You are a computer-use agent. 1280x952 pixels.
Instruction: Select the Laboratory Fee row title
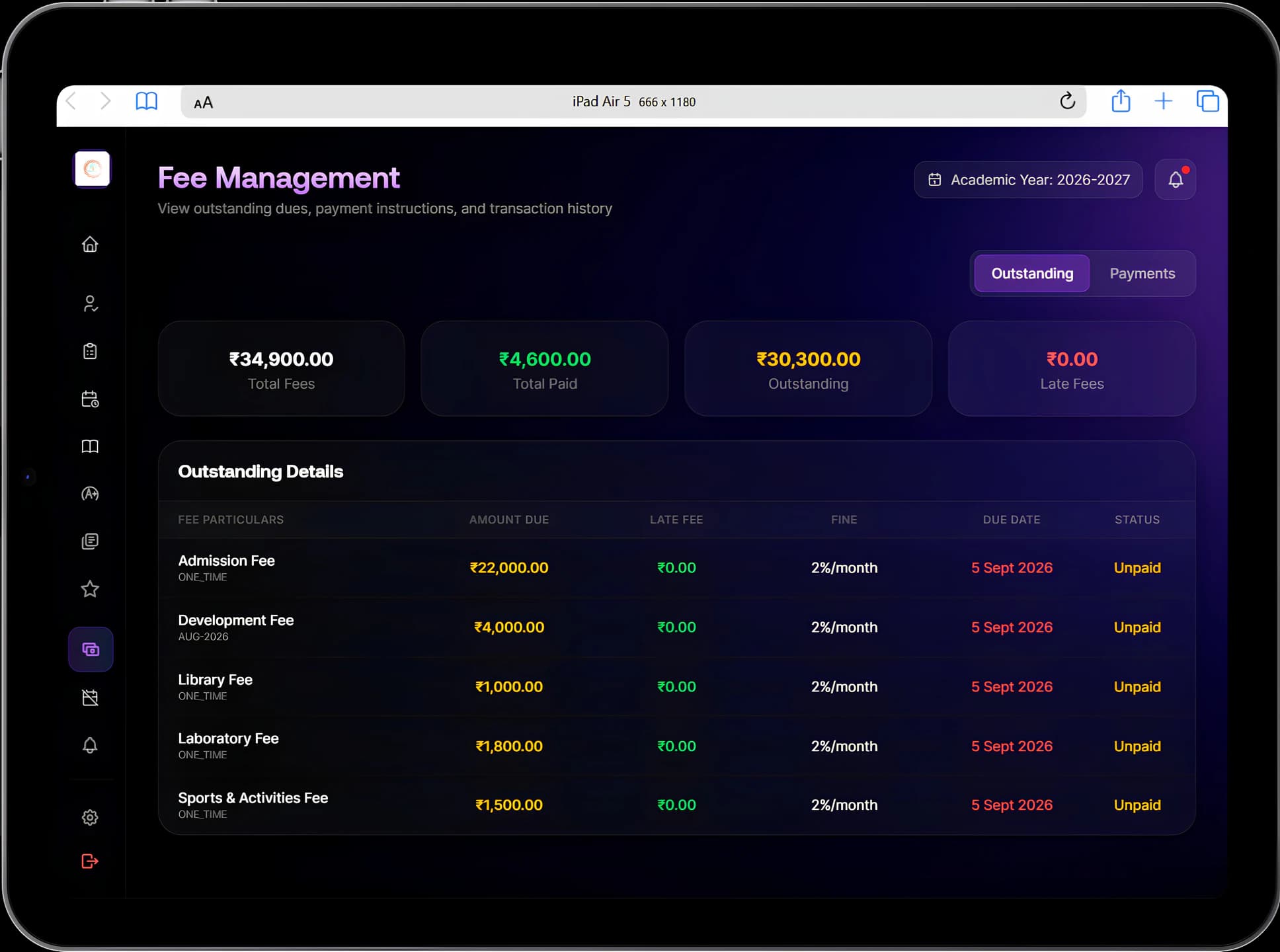pyautogui.click(x=228, y=738)
